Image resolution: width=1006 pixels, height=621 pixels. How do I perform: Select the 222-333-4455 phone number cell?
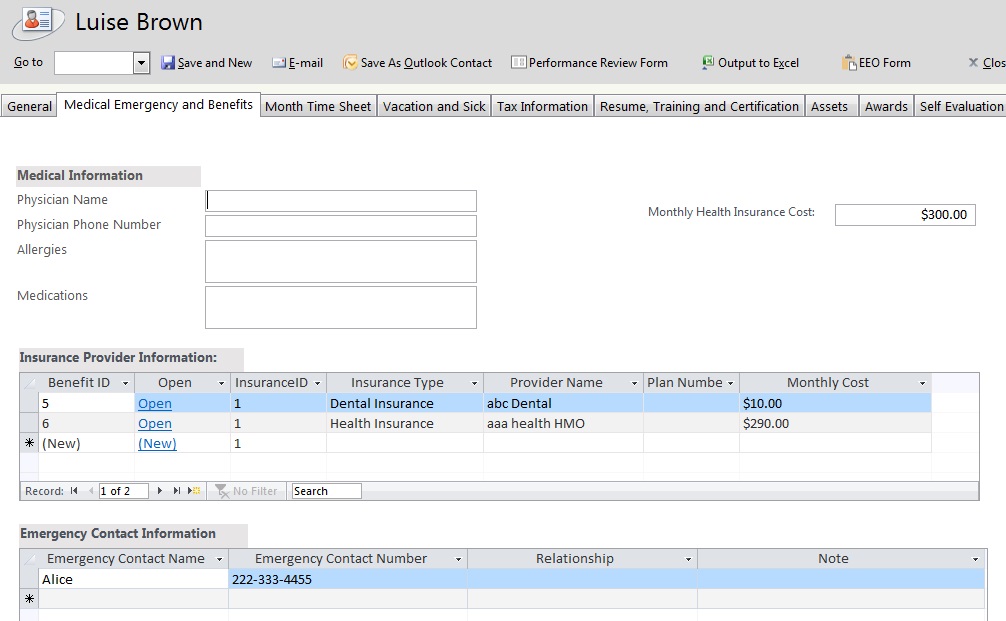348,579
